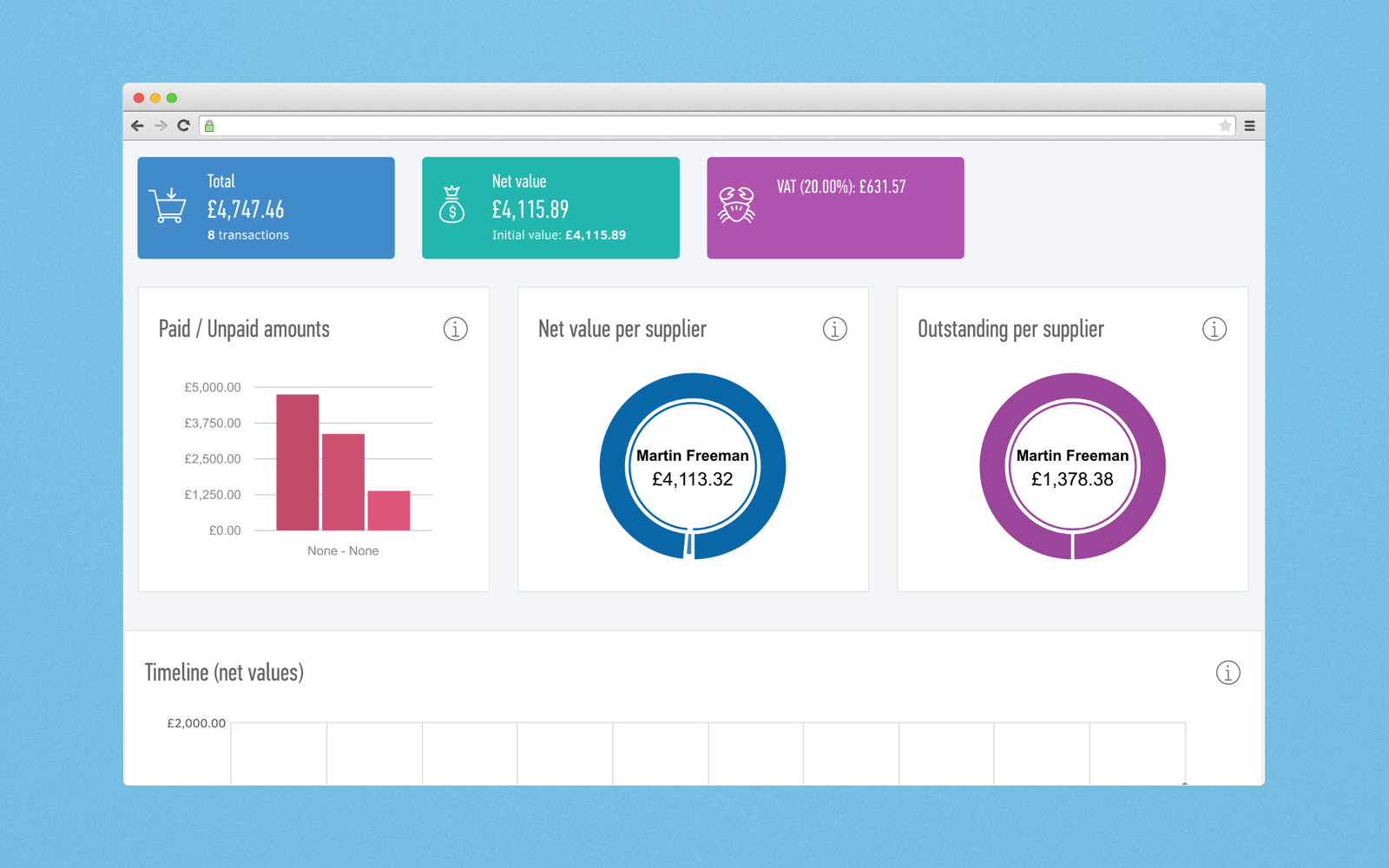The image size is (1389, 868).
Task: Bookmark the page with the star icon
Action: (x=1225, y=126)
